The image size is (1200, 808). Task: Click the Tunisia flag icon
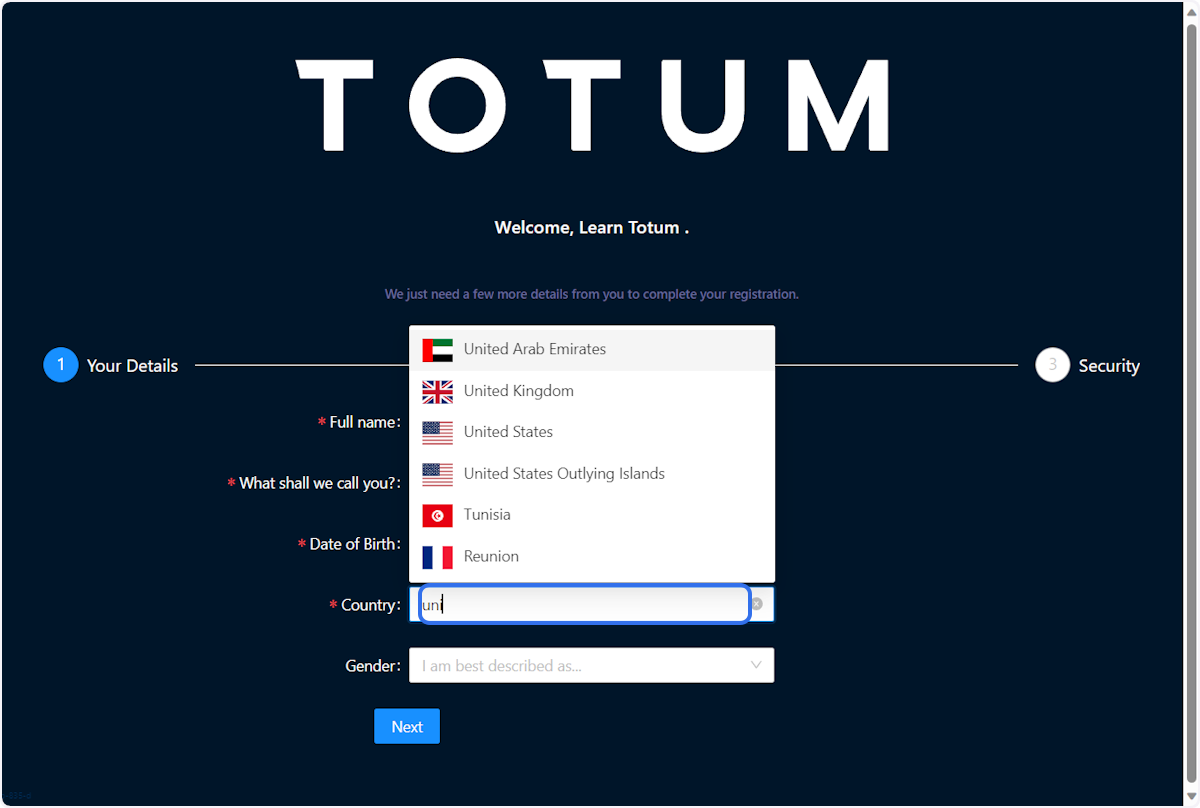pos(437,515)
